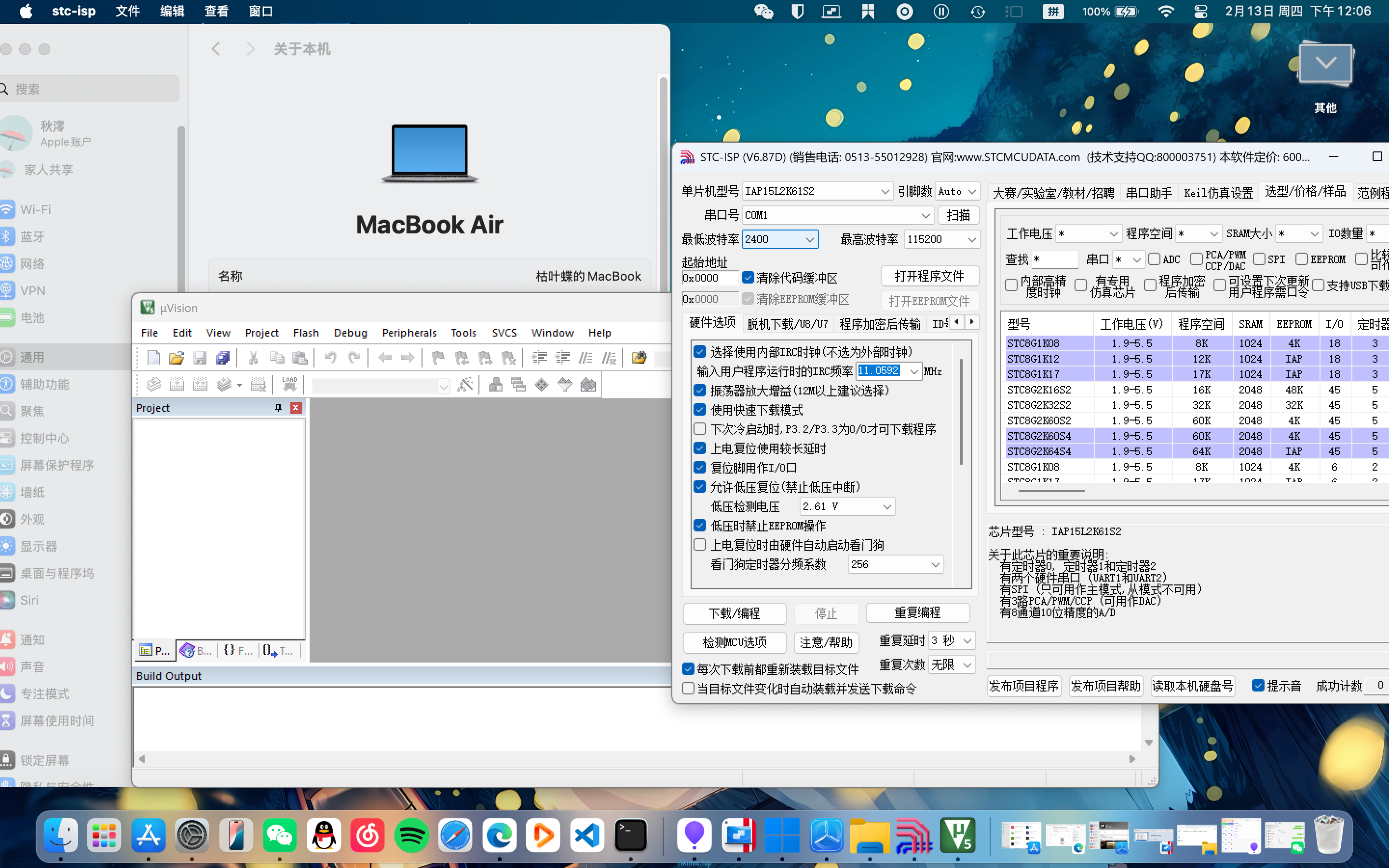
Task: Click hardware options vertical scrollbar in STC-ISP
Action: 961,412
